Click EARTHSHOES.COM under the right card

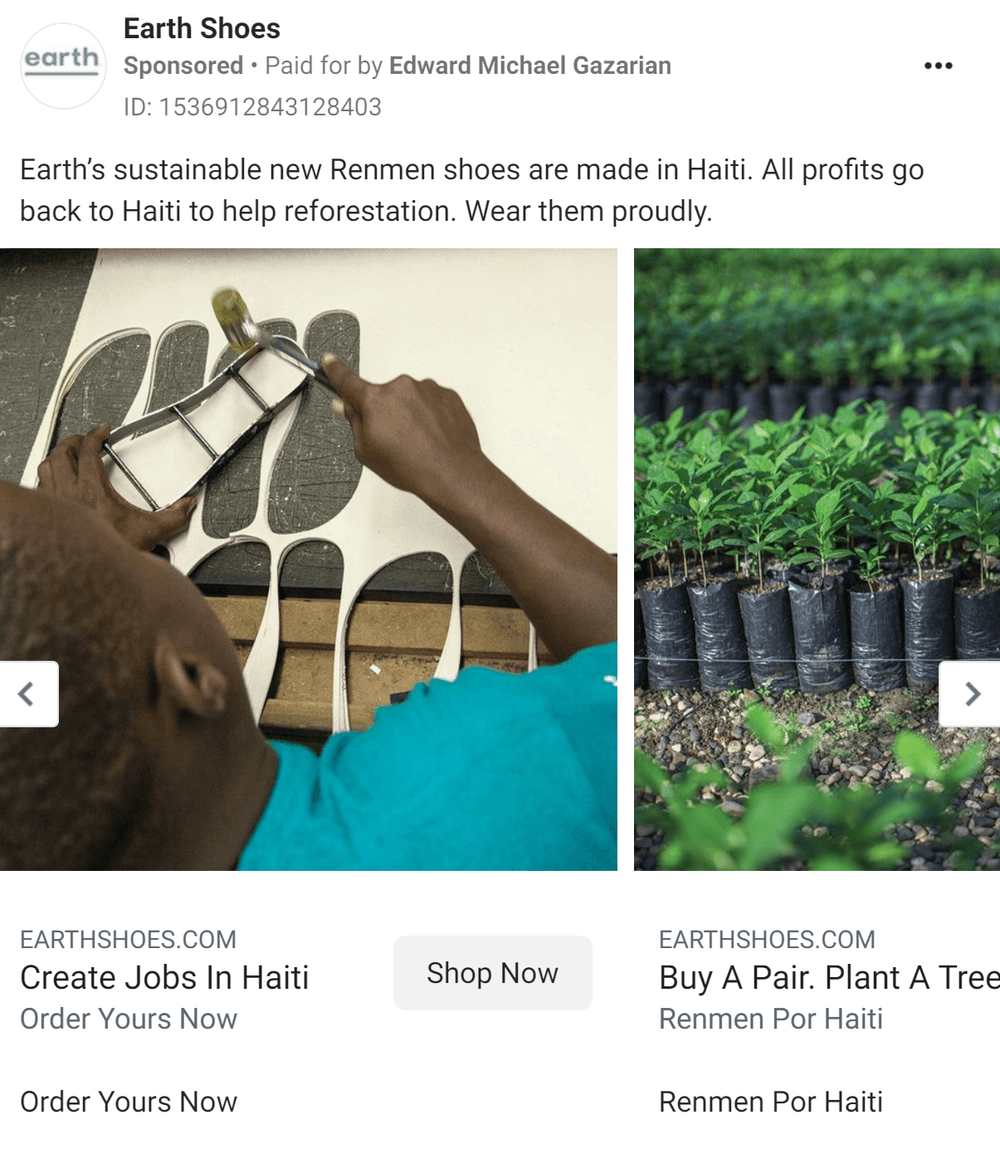[x=766, y=939]
